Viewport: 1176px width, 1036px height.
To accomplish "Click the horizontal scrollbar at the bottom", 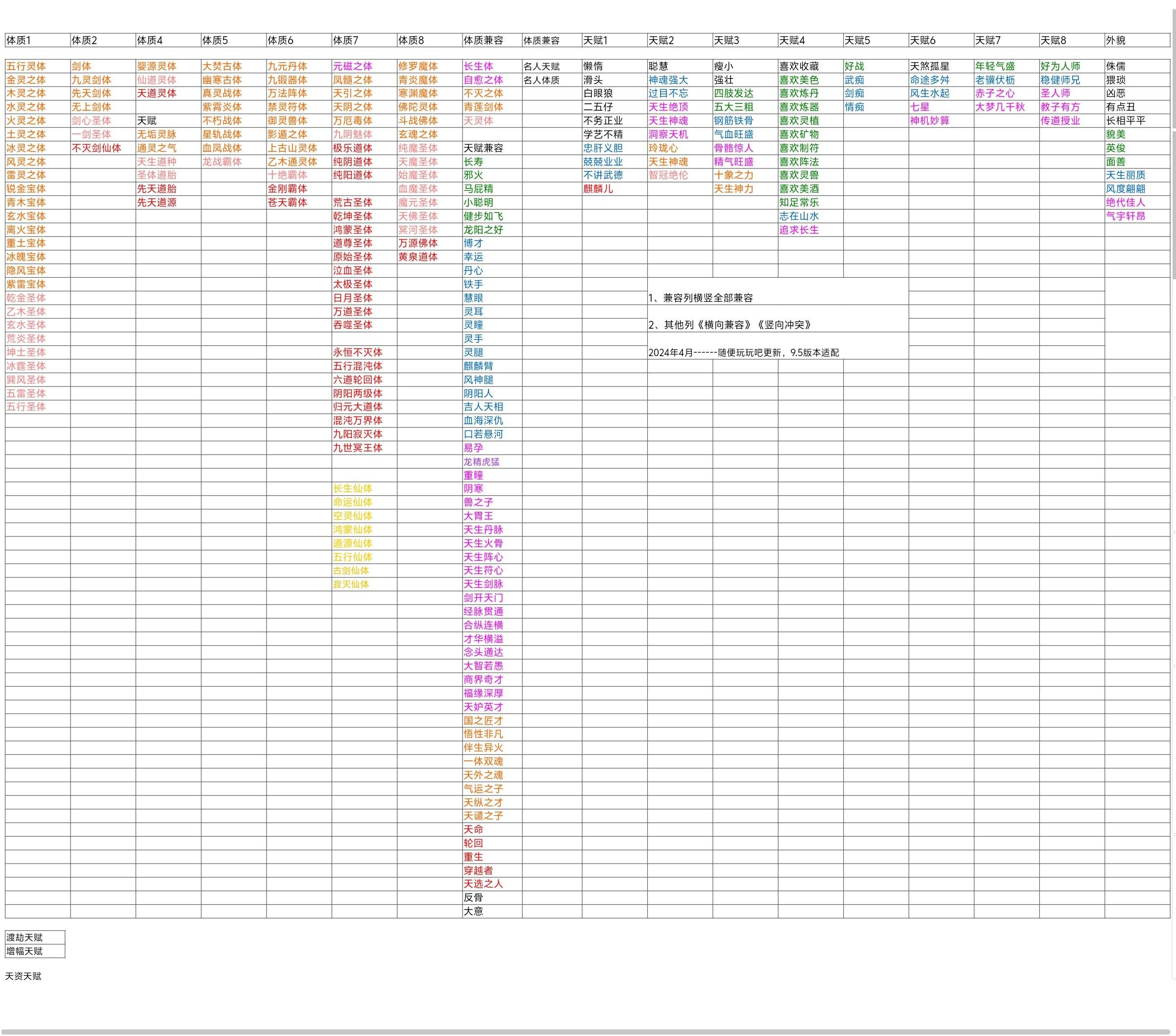I will (586, 1032).
